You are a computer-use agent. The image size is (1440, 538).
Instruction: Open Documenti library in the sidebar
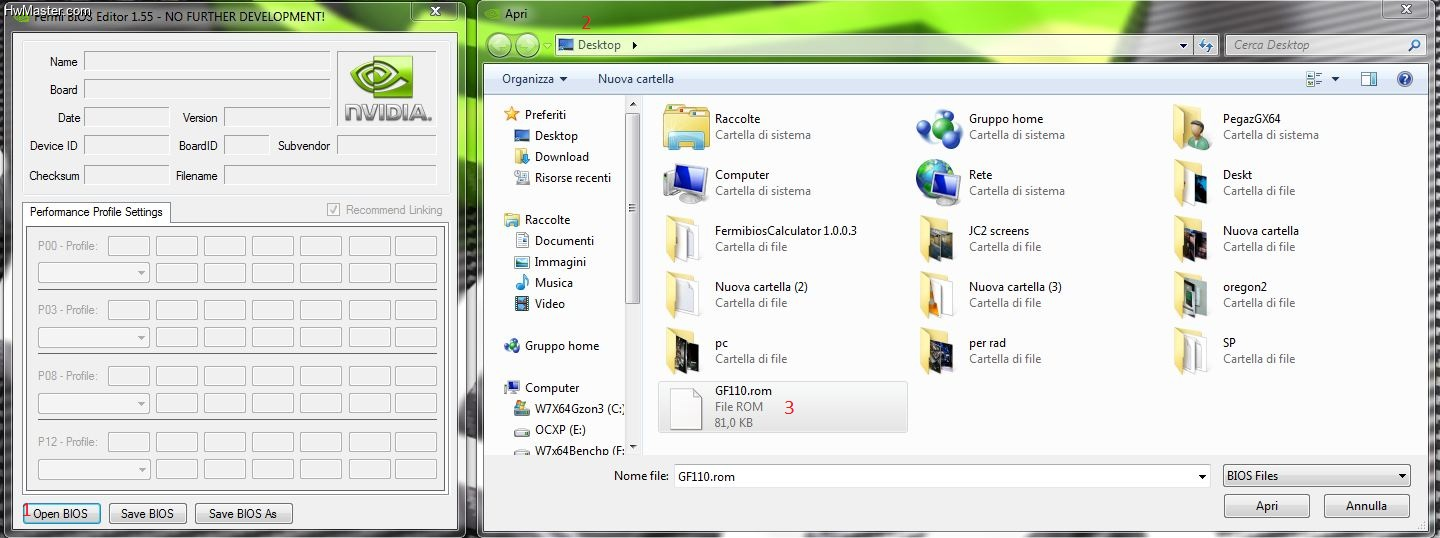point(564,241)
